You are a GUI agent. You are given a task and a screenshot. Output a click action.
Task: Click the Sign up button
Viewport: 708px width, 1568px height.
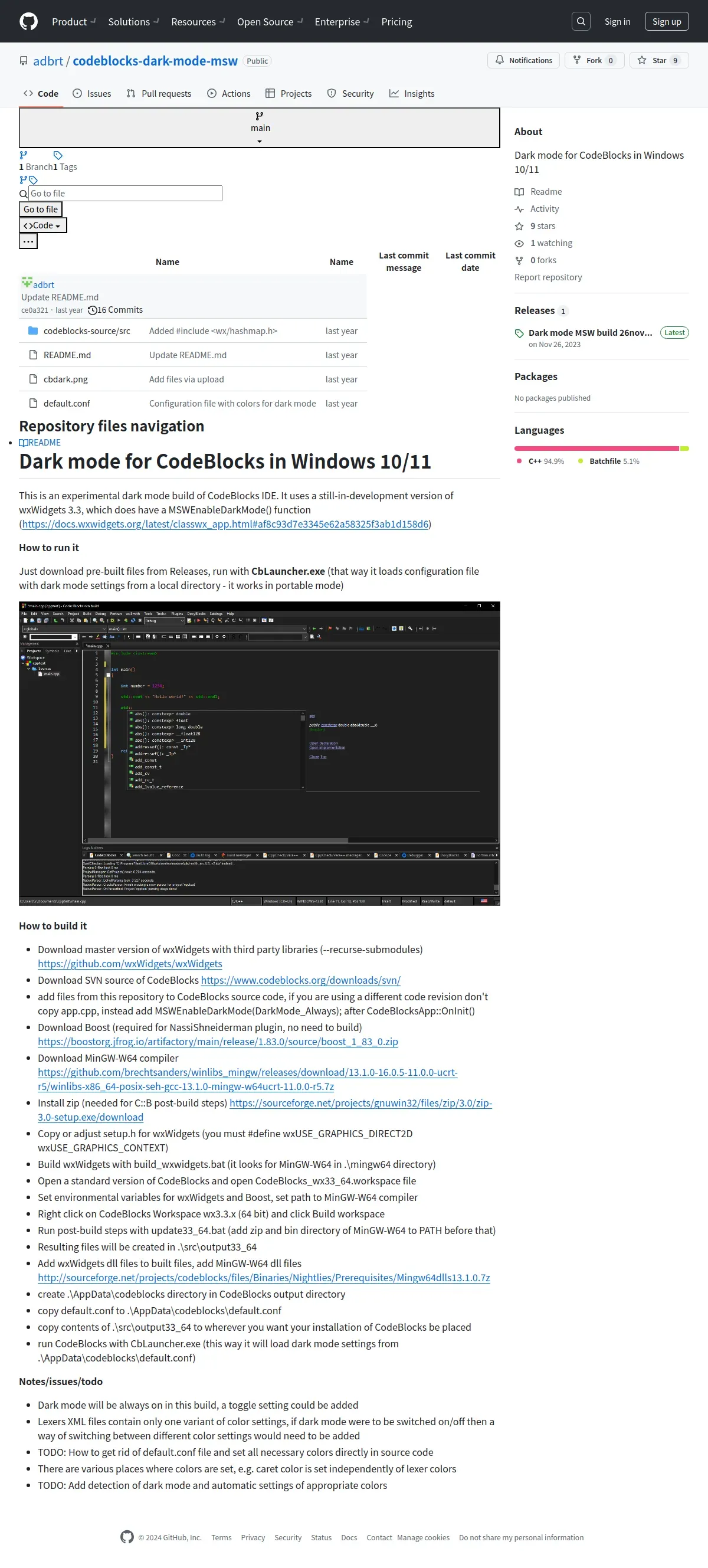pyautogui.click(x=667, y=21)
